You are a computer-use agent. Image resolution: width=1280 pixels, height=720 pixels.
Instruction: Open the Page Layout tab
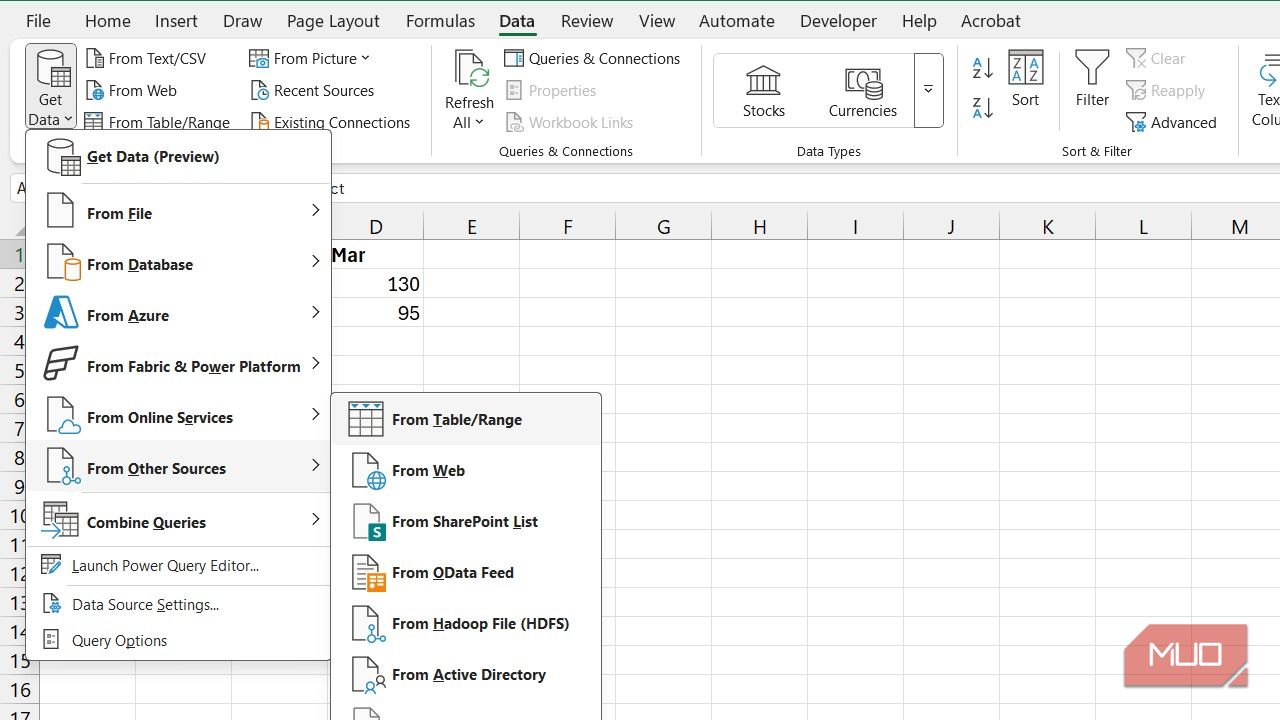[333, 21]
